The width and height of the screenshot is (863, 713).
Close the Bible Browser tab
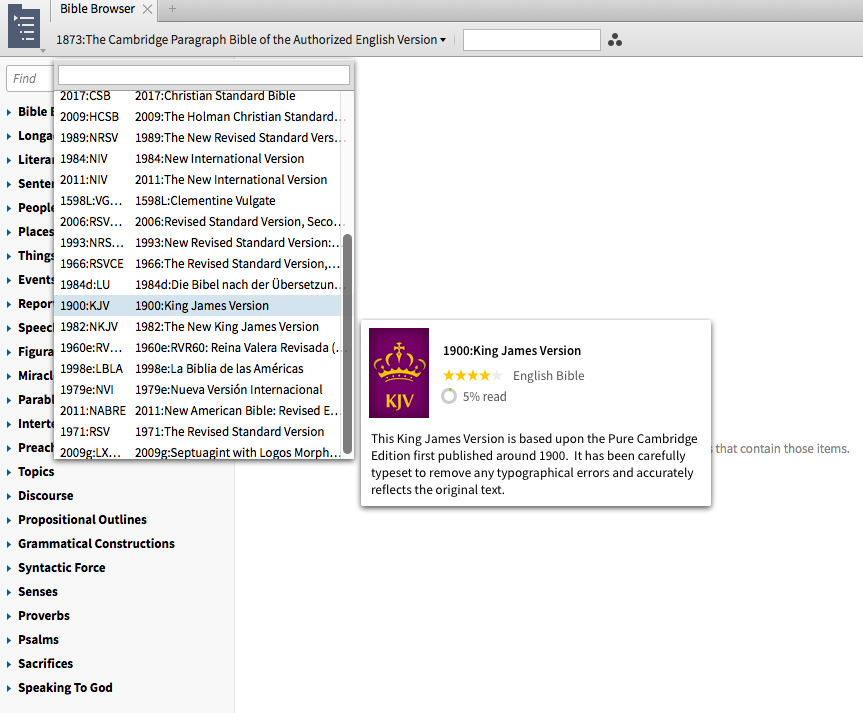click(x=147, y=9)
